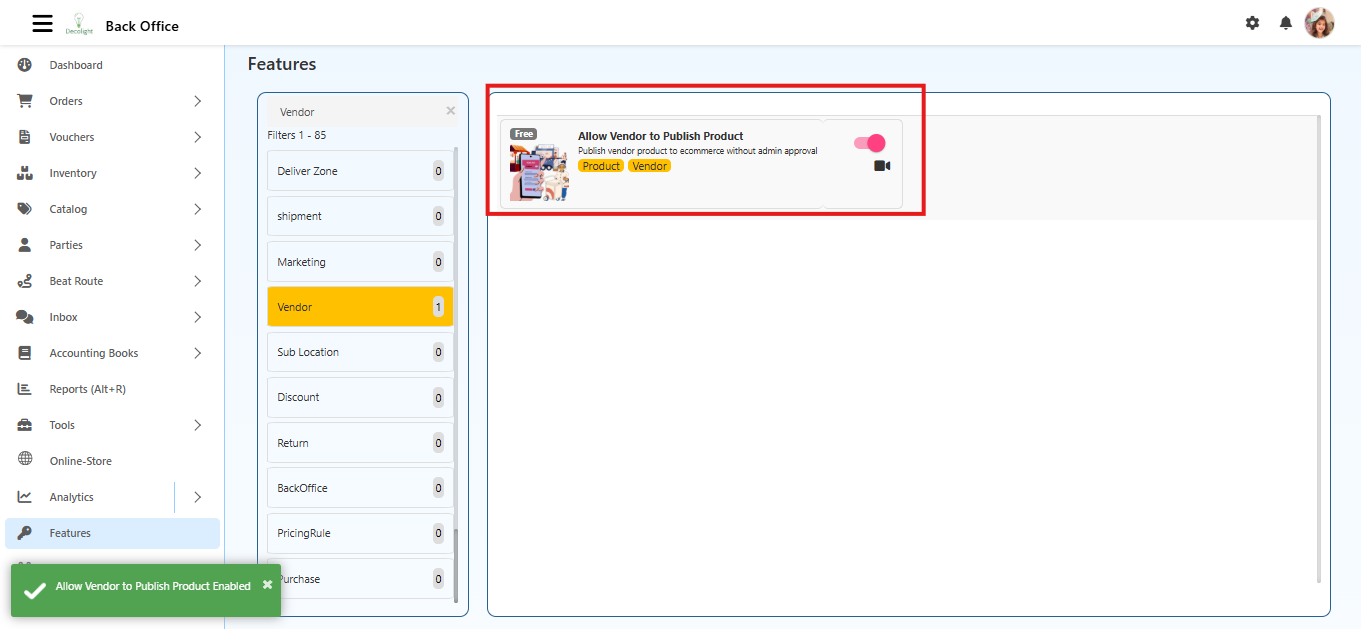The height and width of the screenshot is (629, 1361).
Task: Clear the Vendor filter with the x button
Action: (450, 110)
